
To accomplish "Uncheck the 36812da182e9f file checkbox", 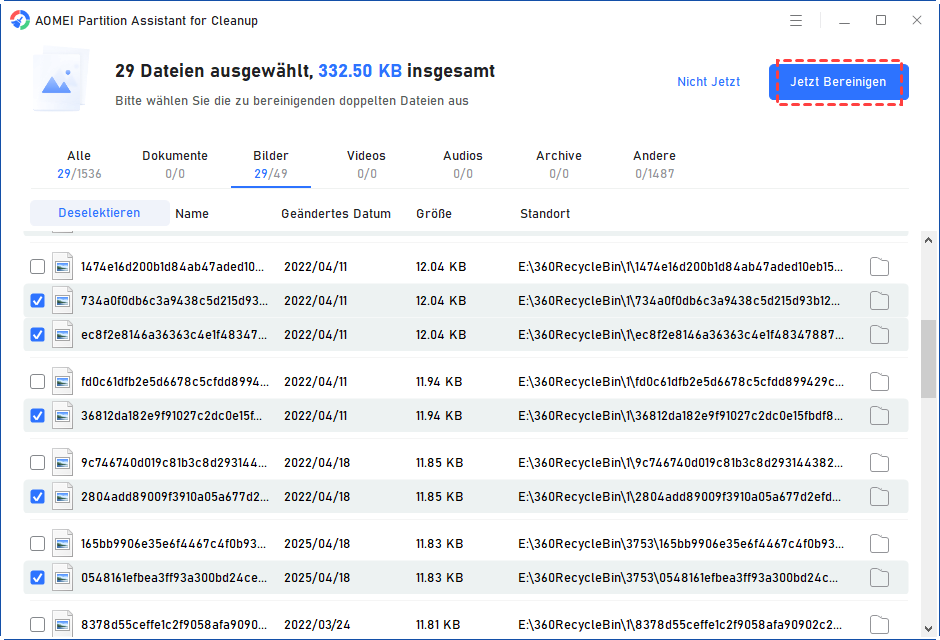I will point(37,415).
